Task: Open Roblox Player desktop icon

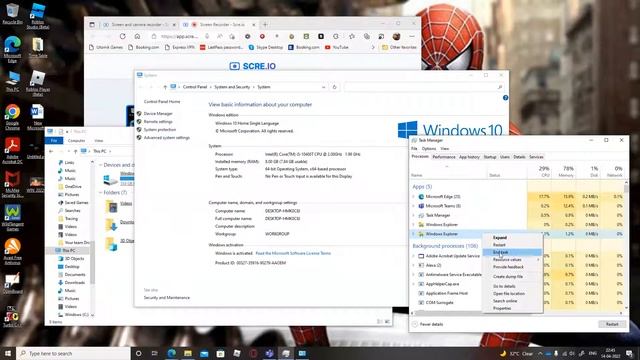Action: tap(38, 83)
